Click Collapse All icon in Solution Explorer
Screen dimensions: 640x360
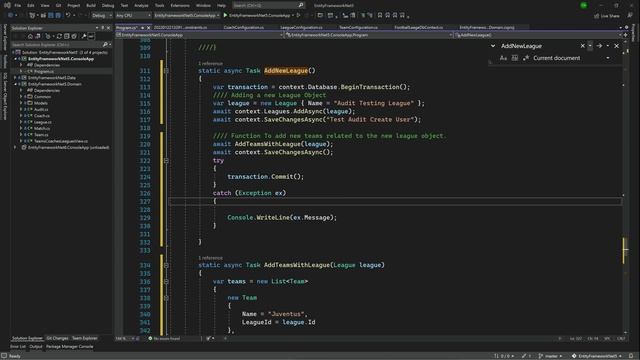[x=67, y=36]
